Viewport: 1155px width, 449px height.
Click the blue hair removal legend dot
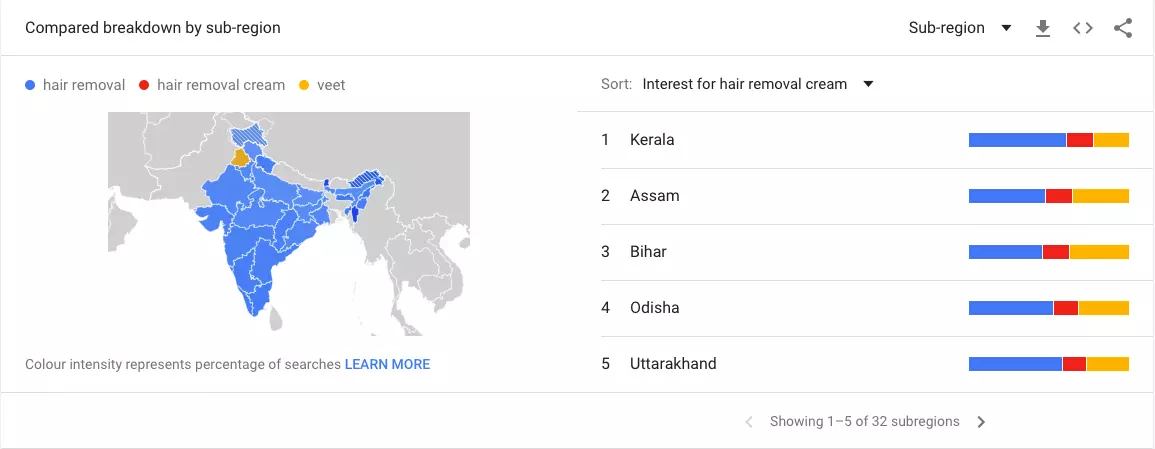tap(31, 86)
